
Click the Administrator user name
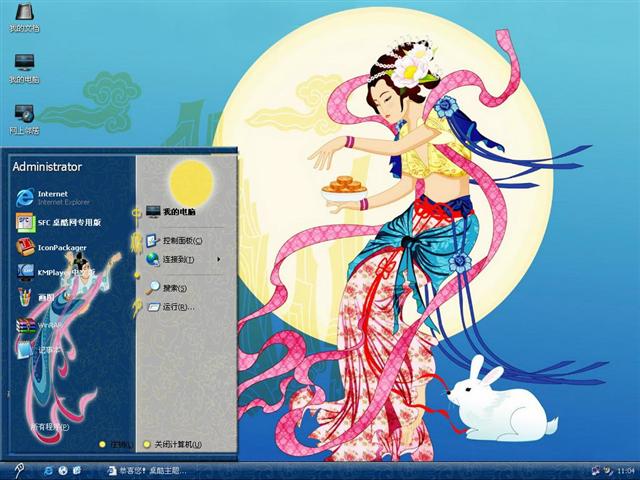point(47,167)
